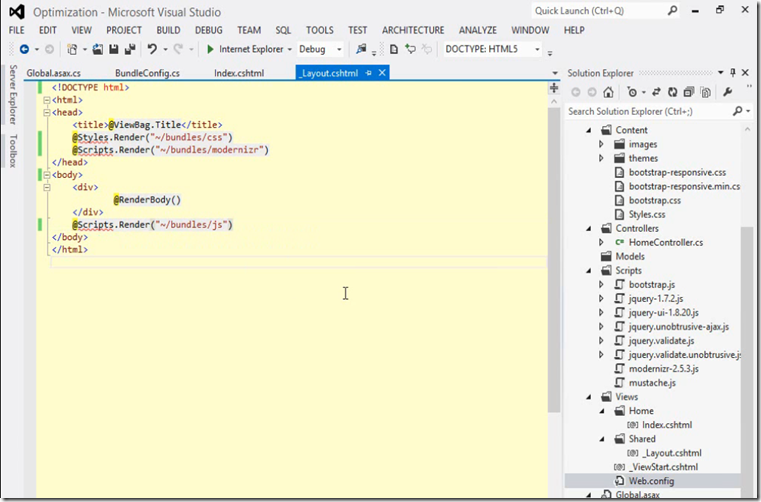Click Show All Files in Solution Explorer
The height and width of the screenshot is (502, 761).
pos(706,92)
